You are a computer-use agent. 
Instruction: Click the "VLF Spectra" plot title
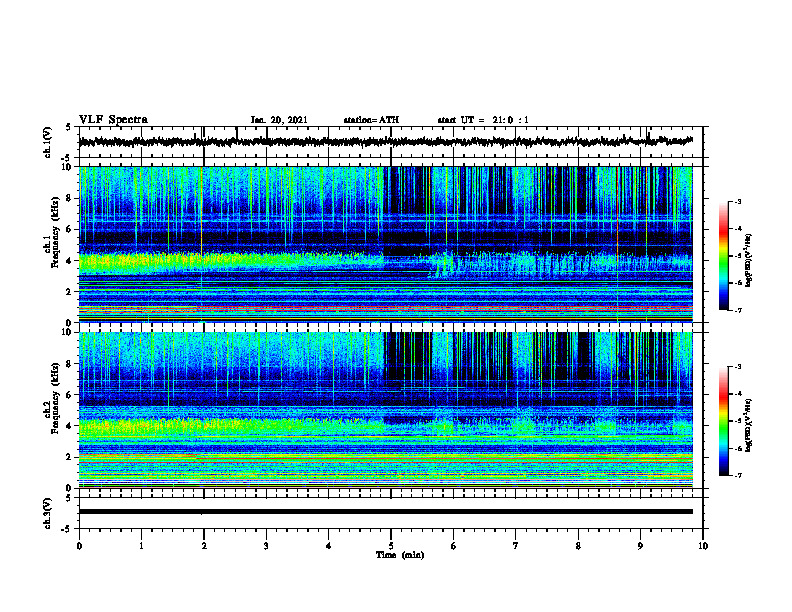113,120
